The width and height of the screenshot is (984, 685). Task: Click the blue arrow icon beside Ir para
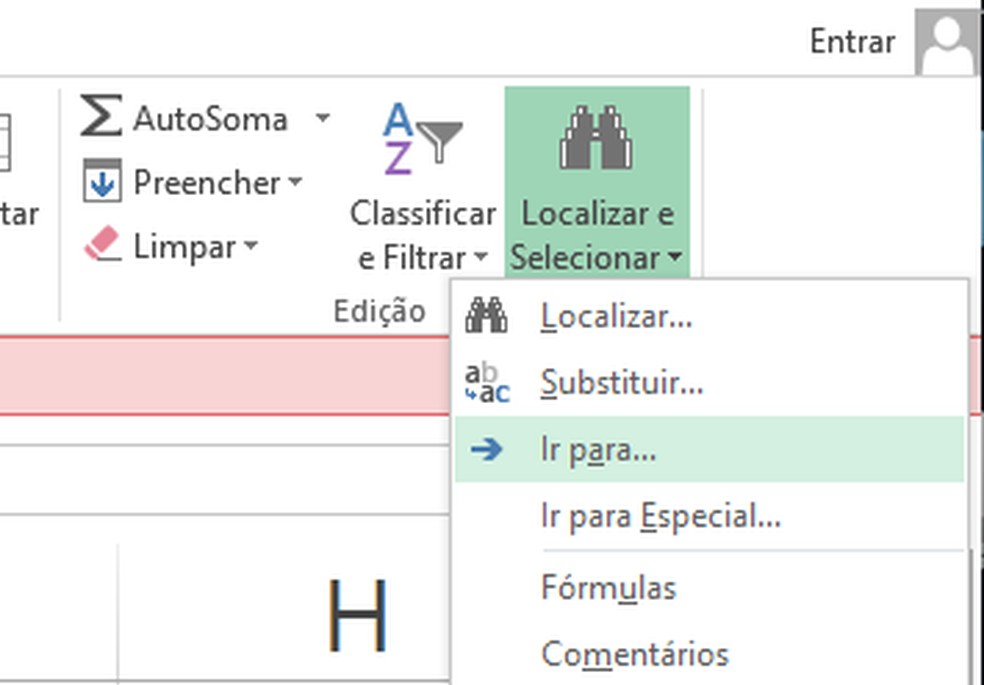487,450
